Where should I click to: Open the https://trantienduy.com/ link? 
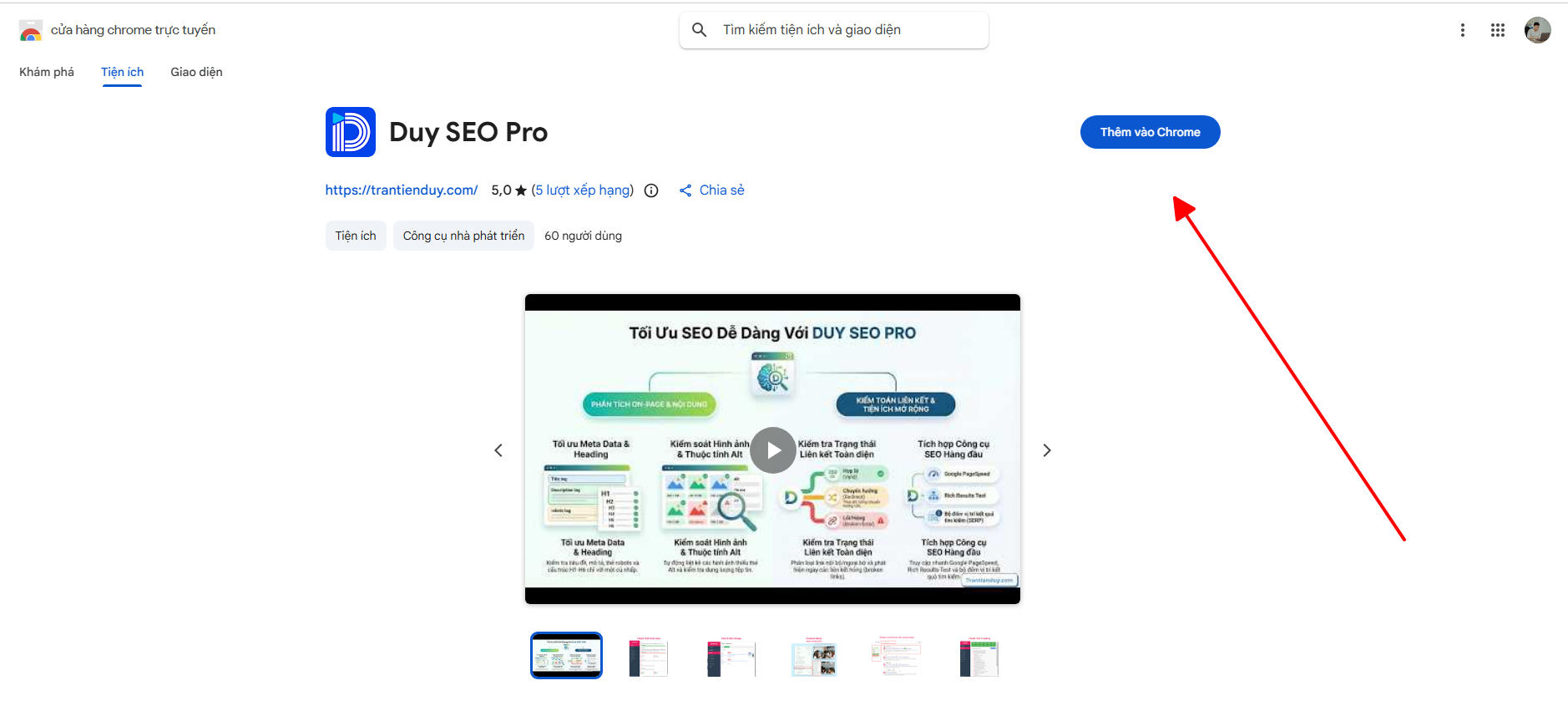point(402,190)
